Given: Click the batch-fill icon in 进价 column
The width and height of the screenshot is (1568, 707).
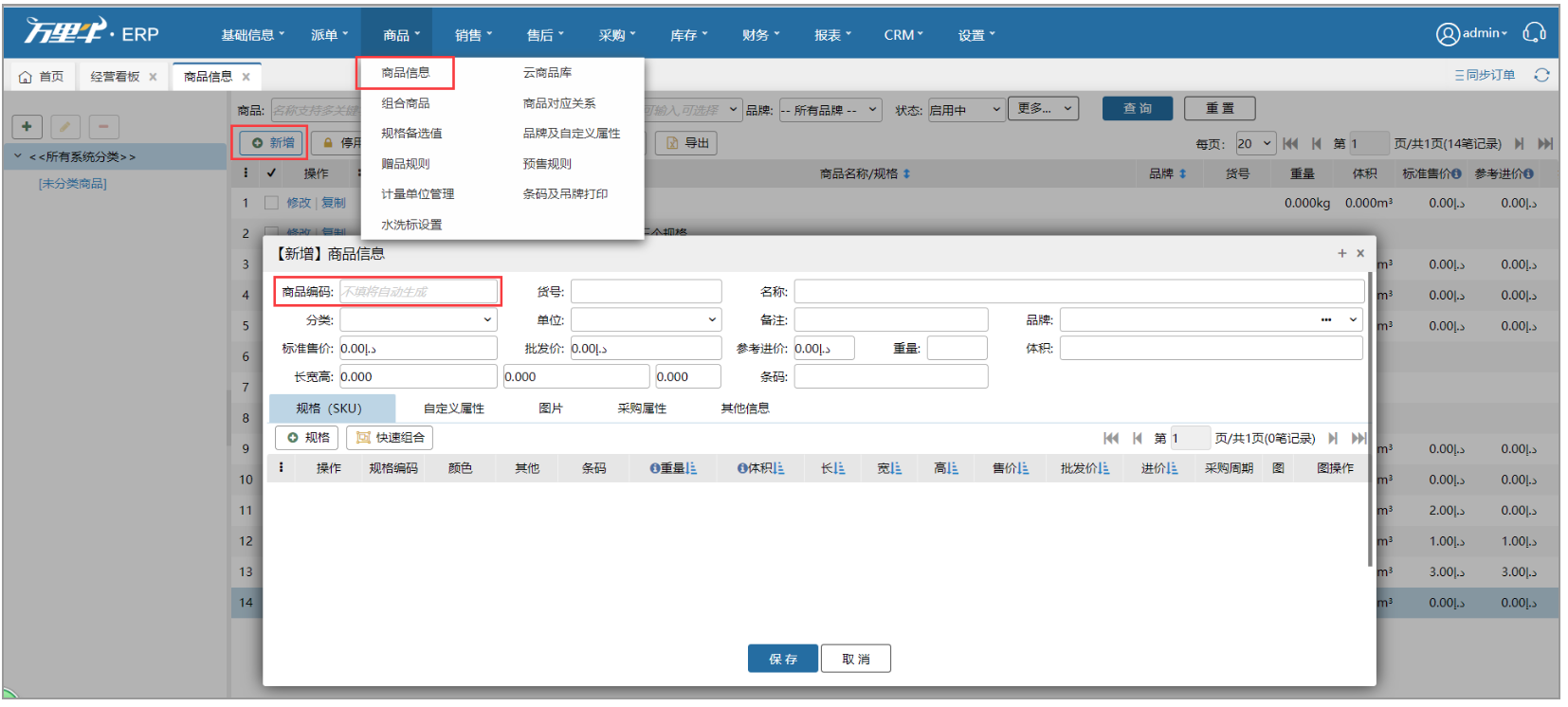Looking at the screenshot, I should click(x=1173, y=468).
